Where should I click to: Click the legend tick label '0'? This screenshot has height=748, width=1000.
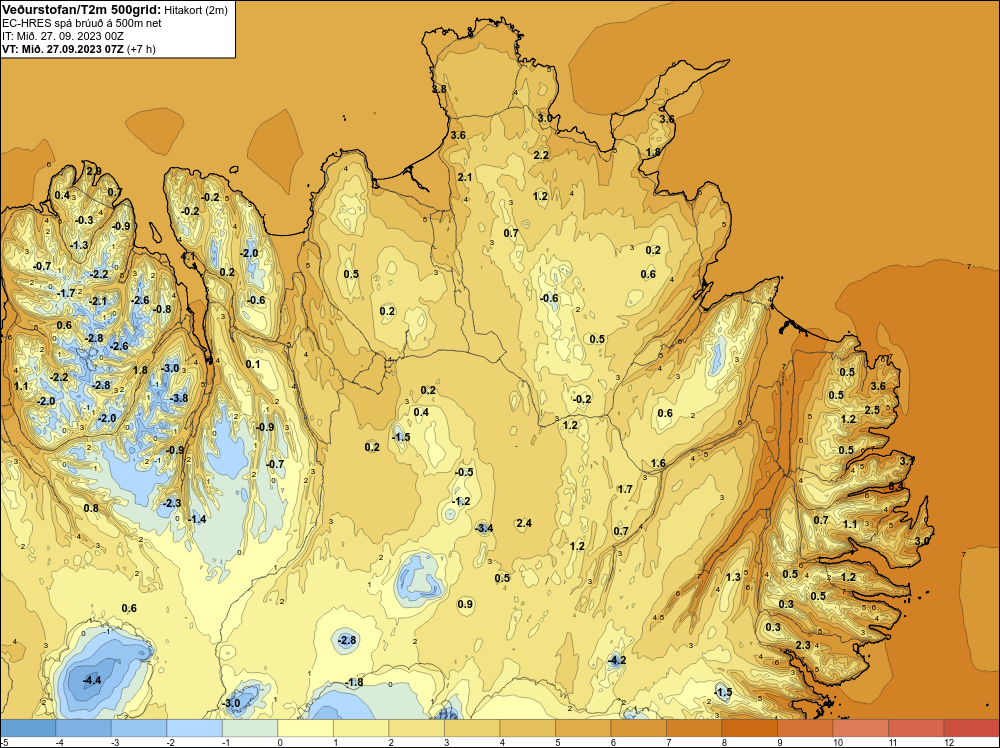pyautogui.click(x=280, y=742)
